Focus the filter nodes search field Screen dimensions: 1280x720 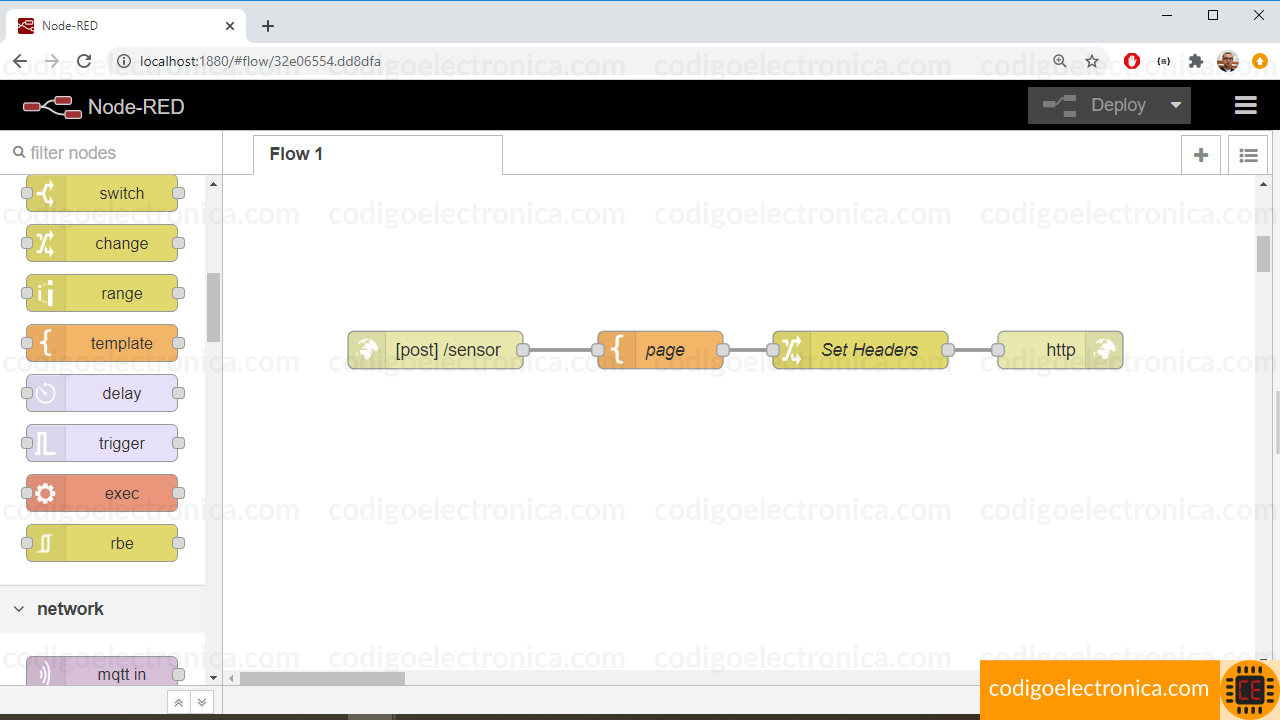coord(110,153)
